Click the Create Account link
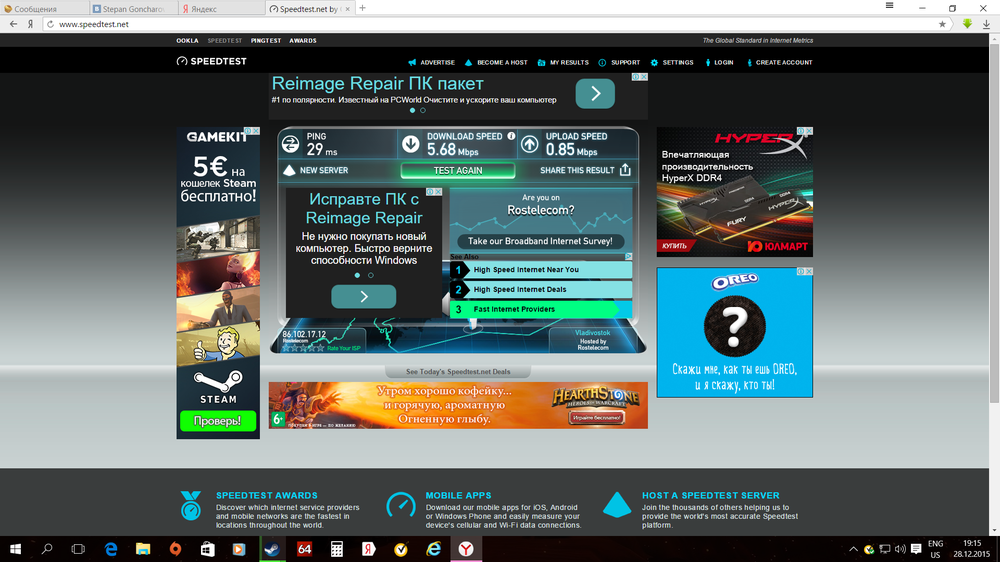 click(779, 63)
